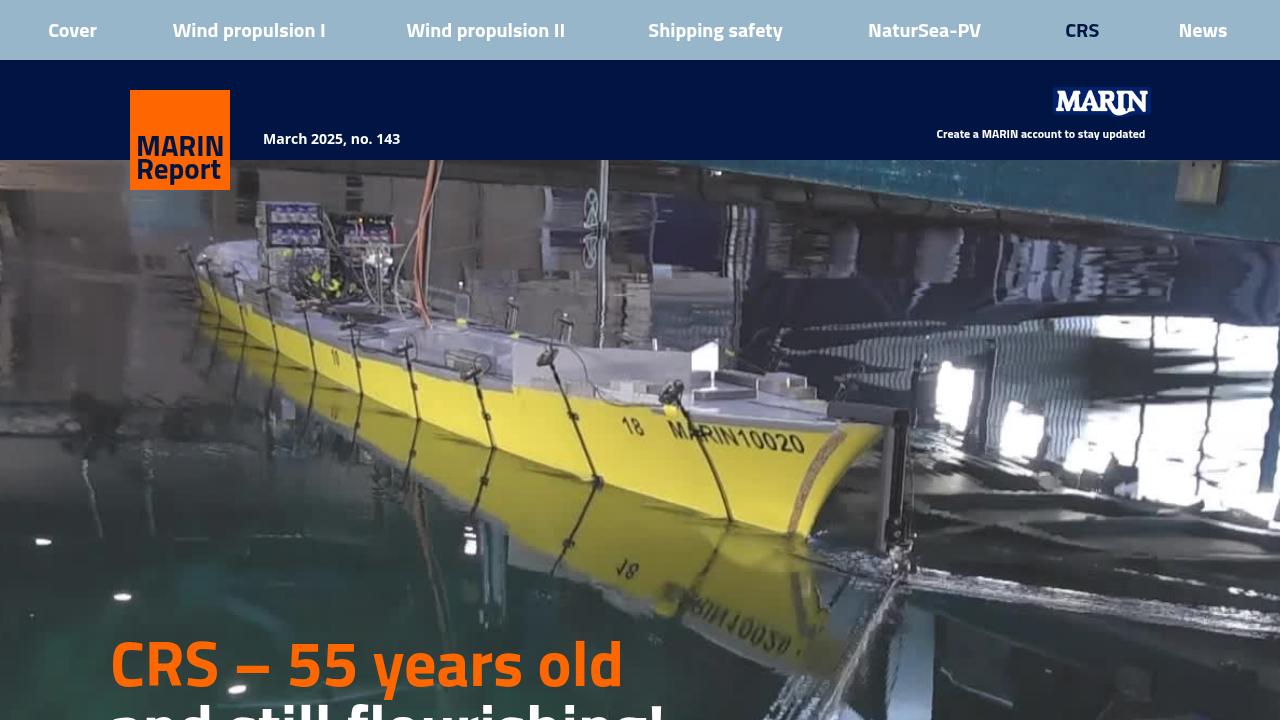Image resolution: width=1280 pixels, height=720 pixels.
Task: Switch to the Wind propulsion I article
Action: click(x=248, y=30)
